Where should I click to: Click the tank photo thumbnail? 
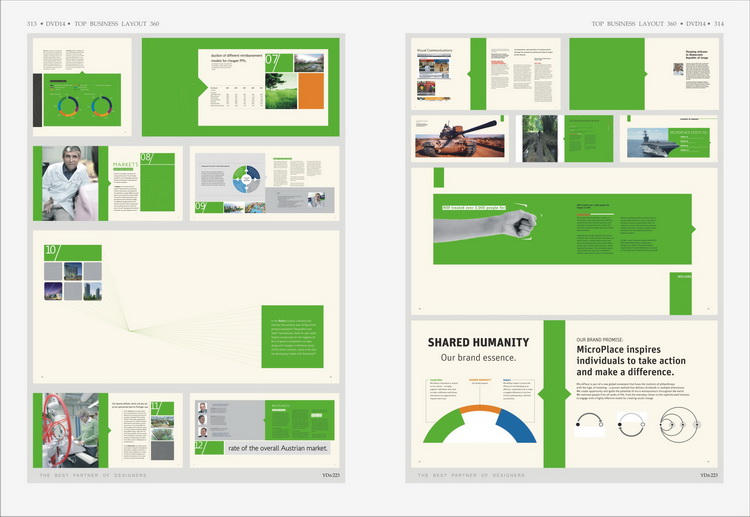tap(460, 138)
